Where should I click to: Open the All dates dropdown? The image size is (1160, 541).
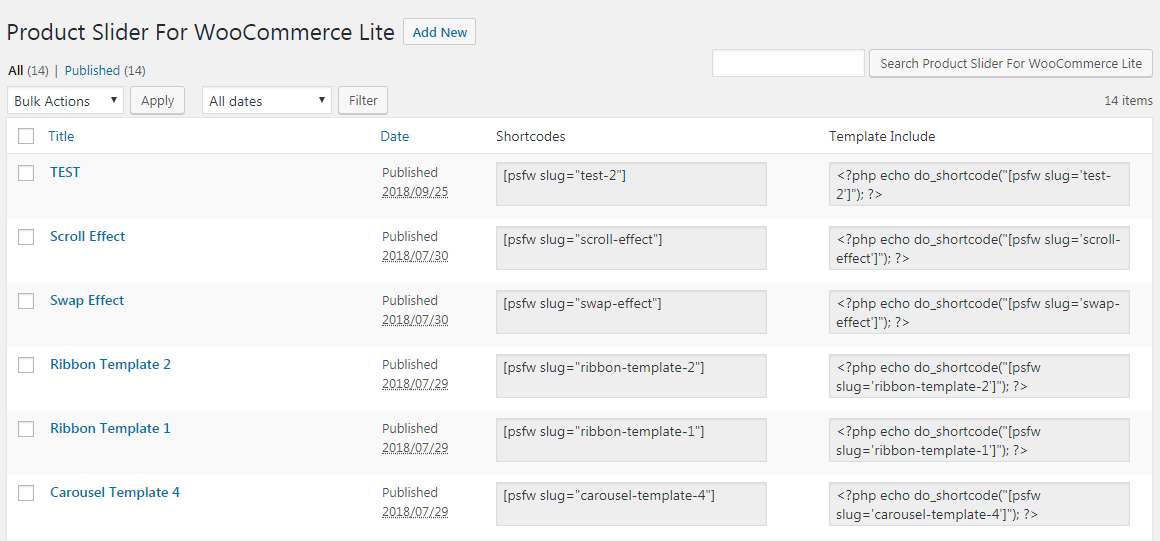267,101
